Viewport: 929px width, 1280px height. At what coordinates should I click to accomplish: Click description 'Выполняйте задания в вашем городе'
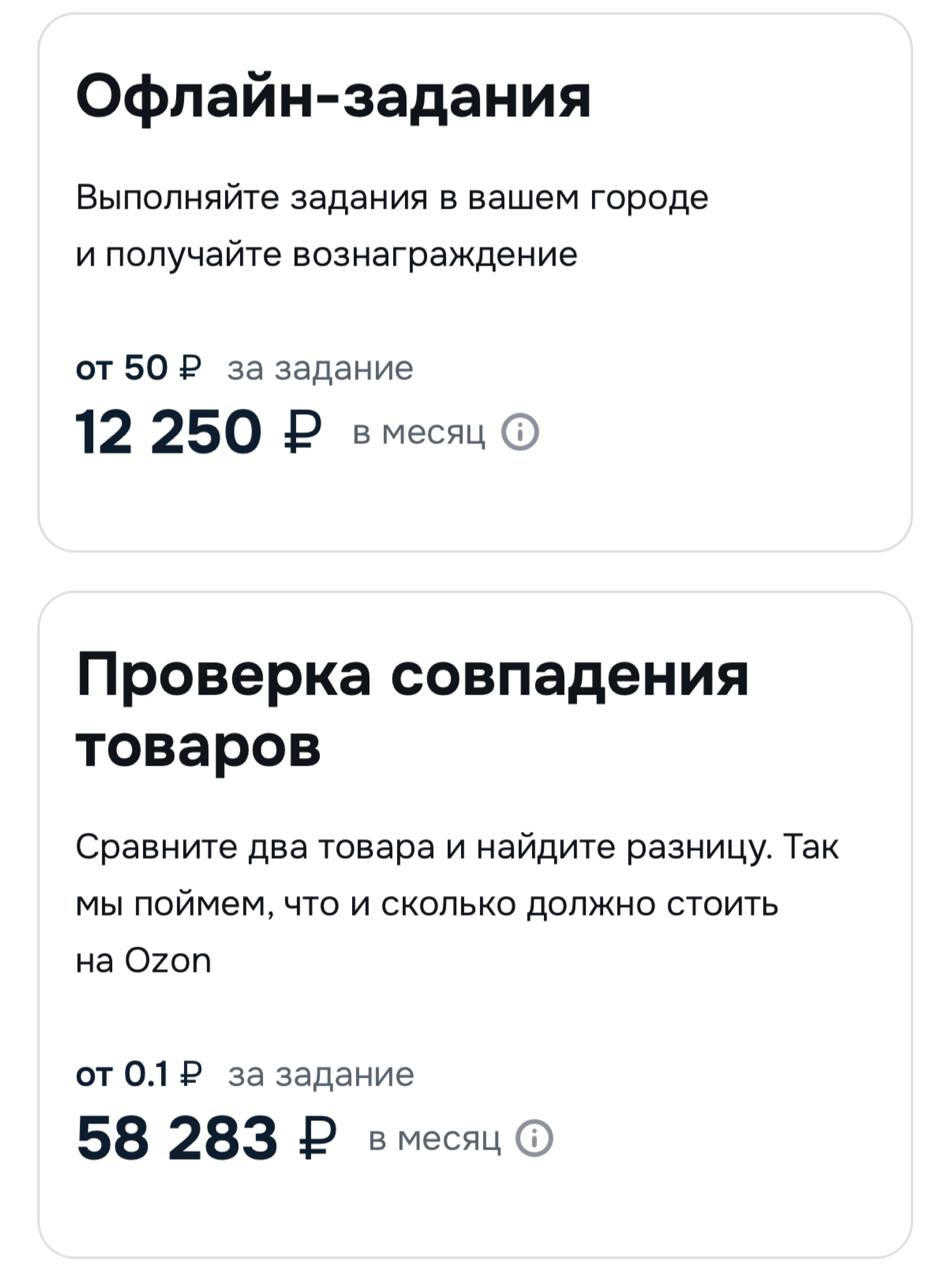tap(392, 198)
